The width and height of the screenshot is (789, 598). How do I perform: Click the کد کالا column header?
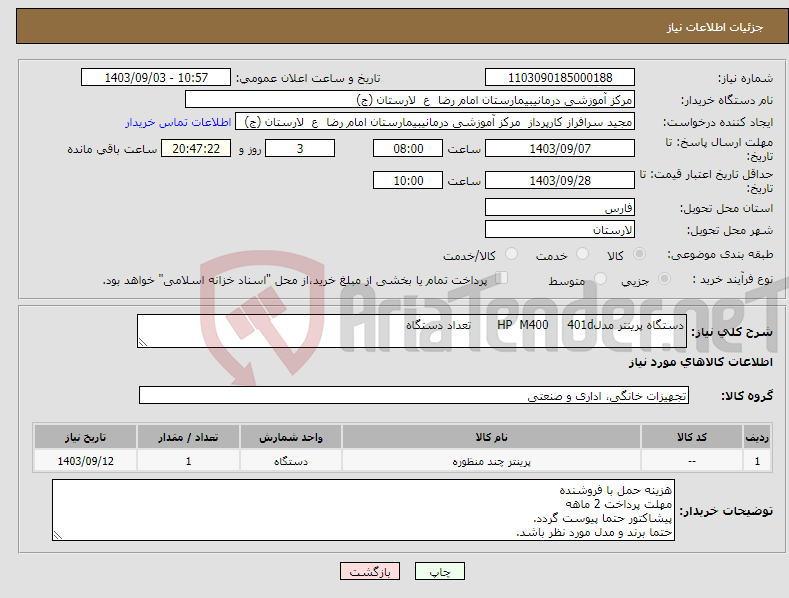coord(692,437)
